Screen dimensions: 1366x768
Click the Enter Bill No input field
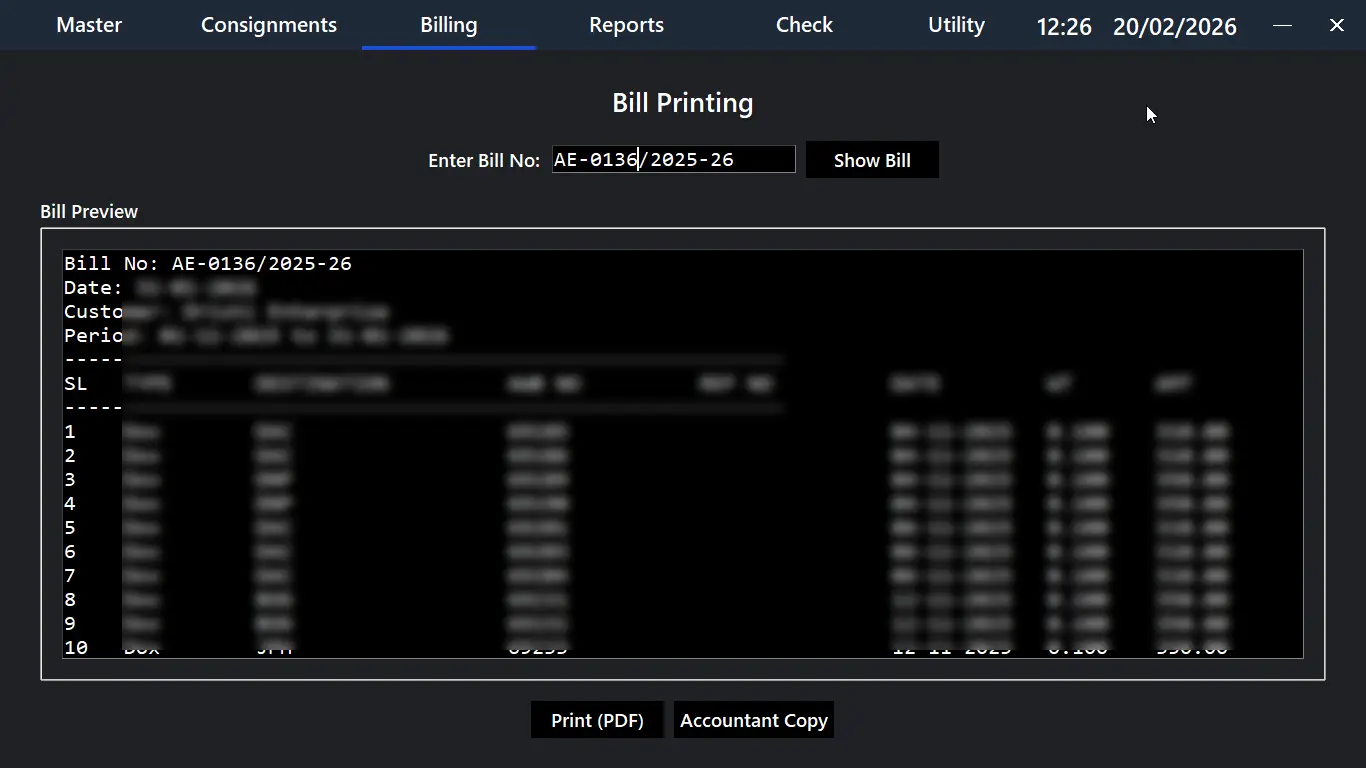pyautogui.click(x=673, y=159)
